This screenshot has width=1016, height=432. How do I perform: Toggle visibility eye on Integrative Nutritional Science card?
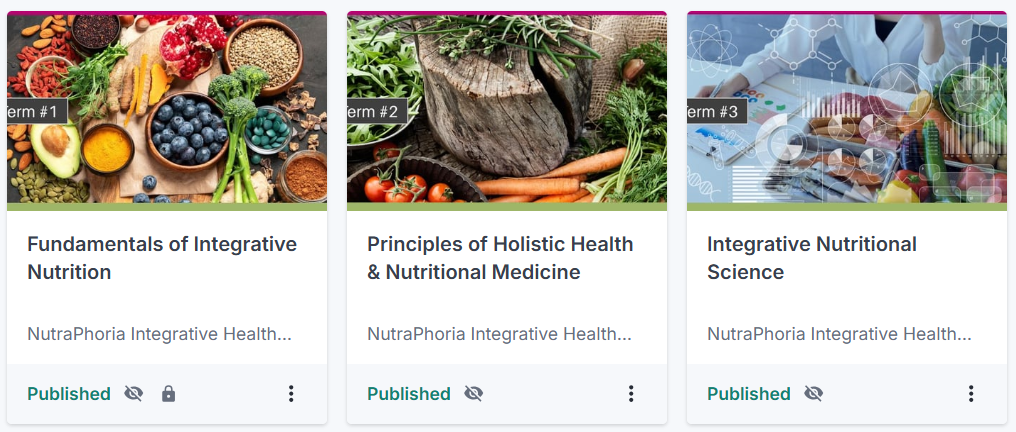click(x=813, y=394)
